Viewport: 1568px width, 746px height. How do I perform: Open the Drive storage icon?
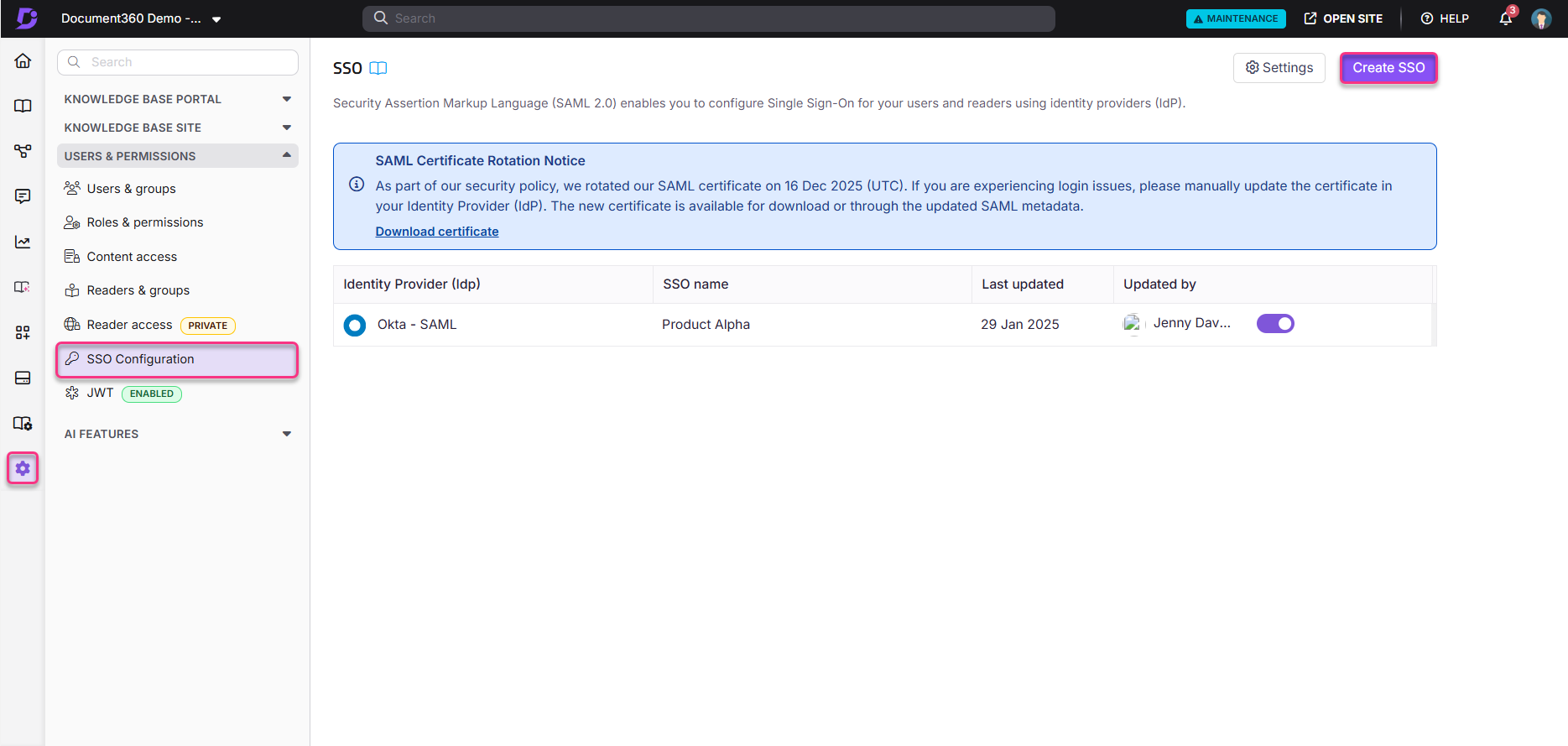23,378
